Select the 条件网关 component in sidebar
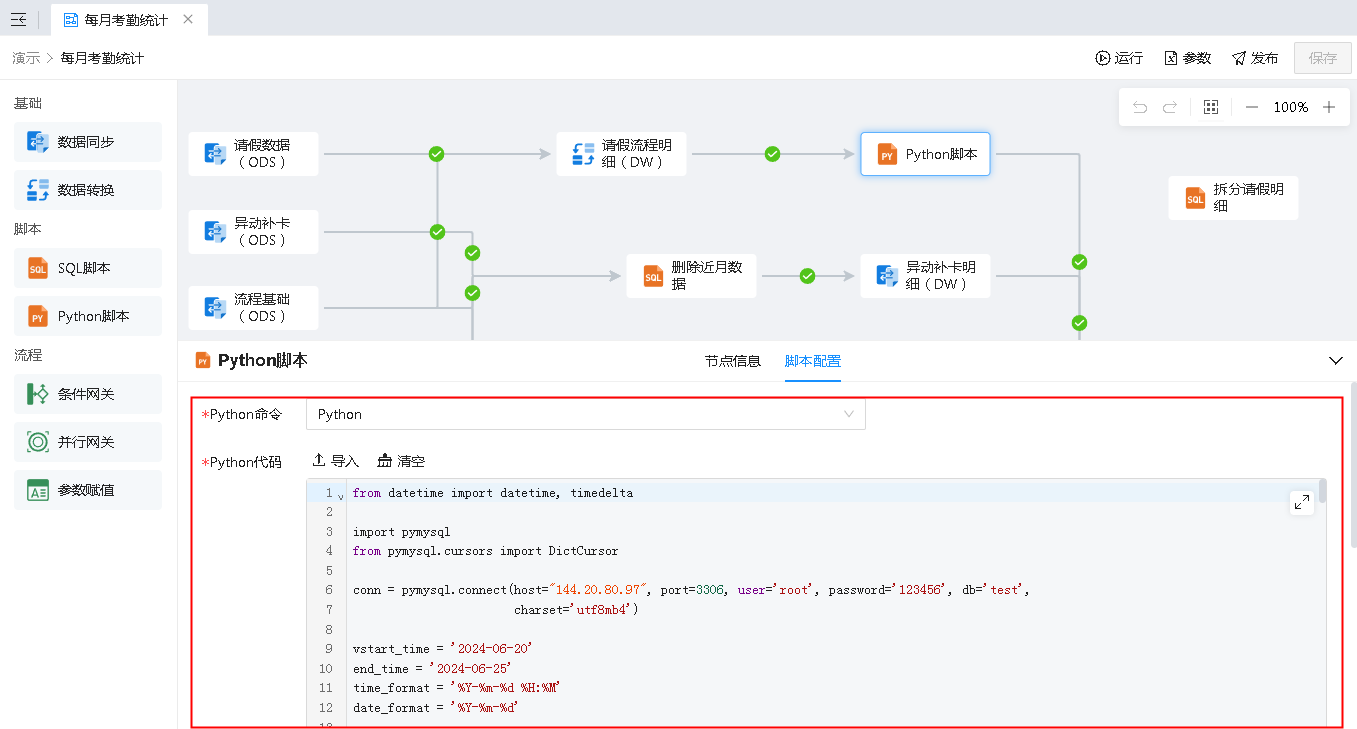This screenshot has height=729, width=1357. point(87,394)
